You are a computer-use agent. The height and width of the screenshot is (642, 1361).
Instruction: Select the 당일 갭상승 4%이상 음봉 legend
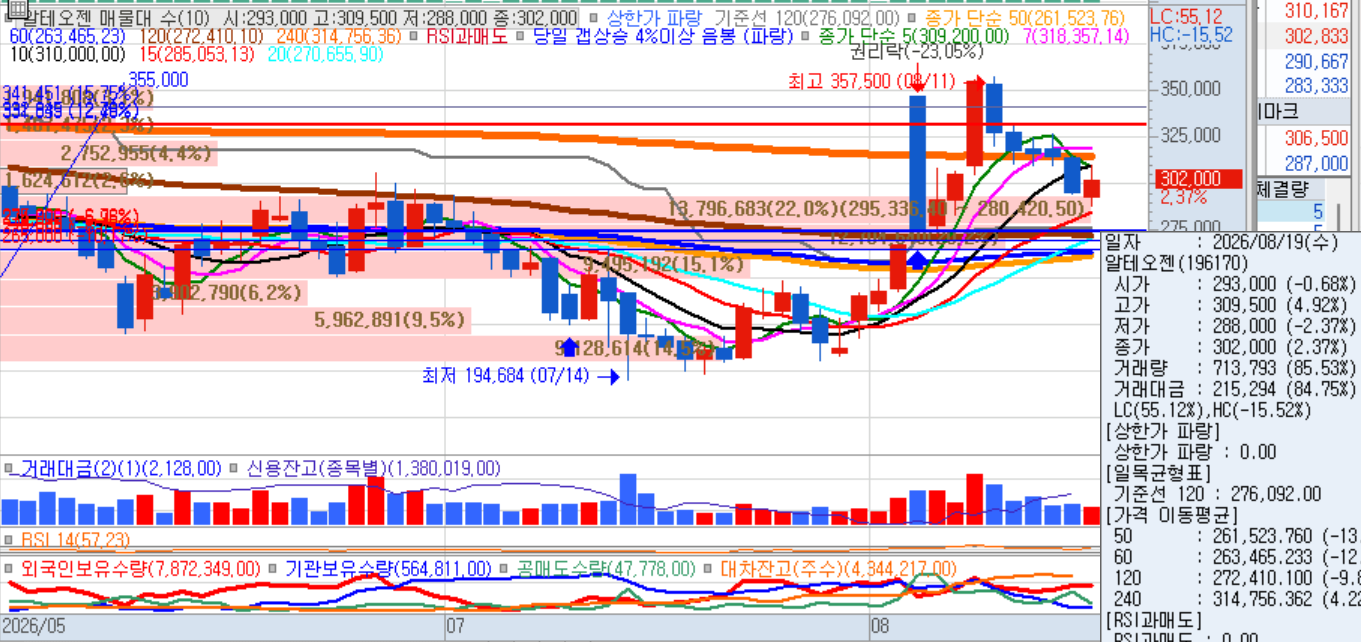tap(664, 36)
